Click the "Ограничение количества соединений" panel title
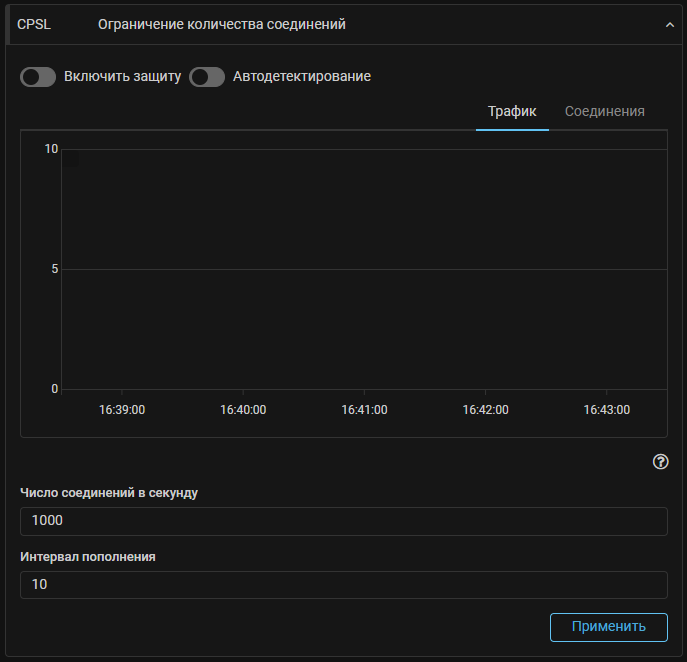This screenshot has width=687, height=662. 222,25
